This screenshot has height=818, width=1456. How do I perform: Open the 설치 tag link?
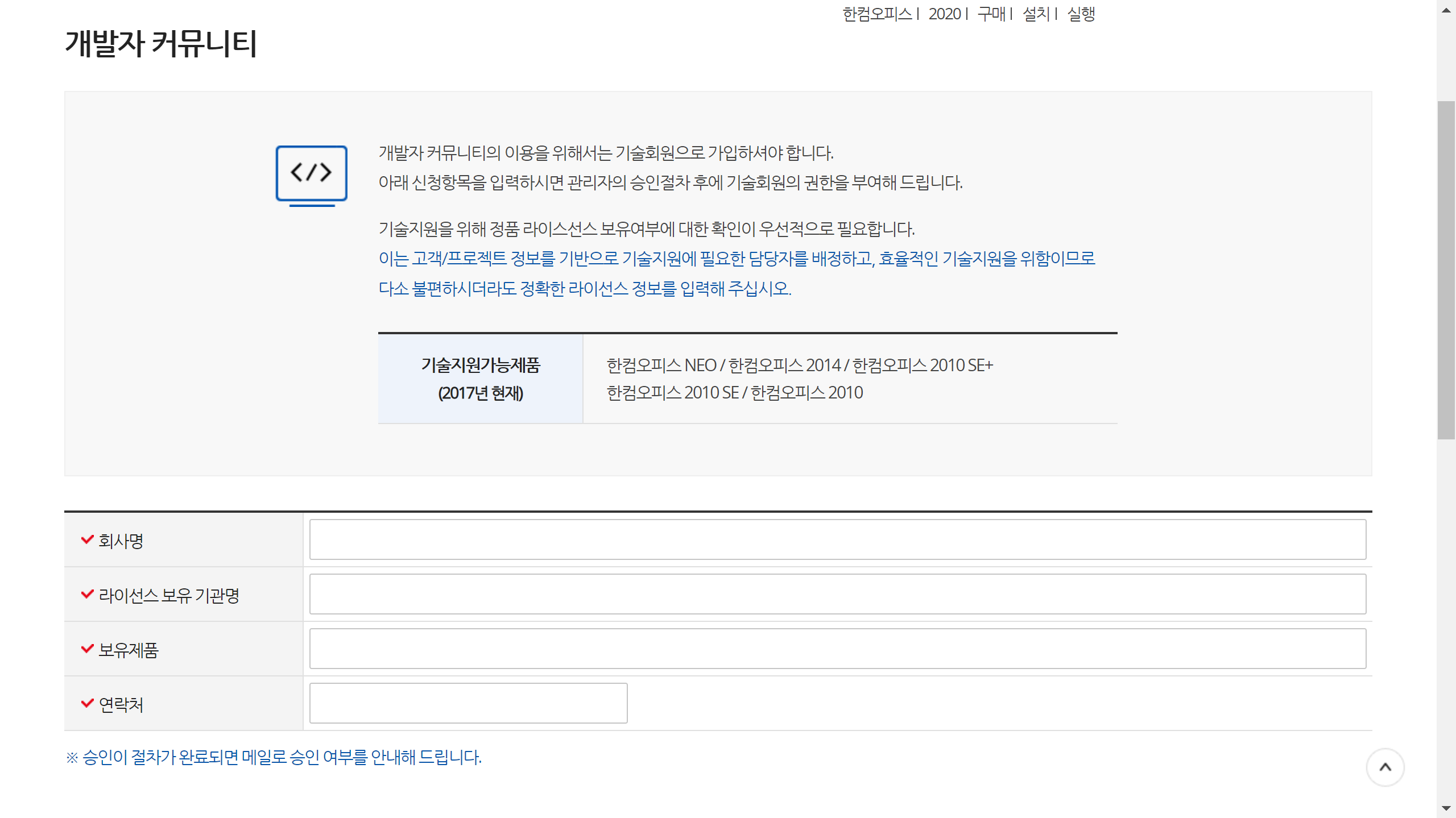[1036, 14]
